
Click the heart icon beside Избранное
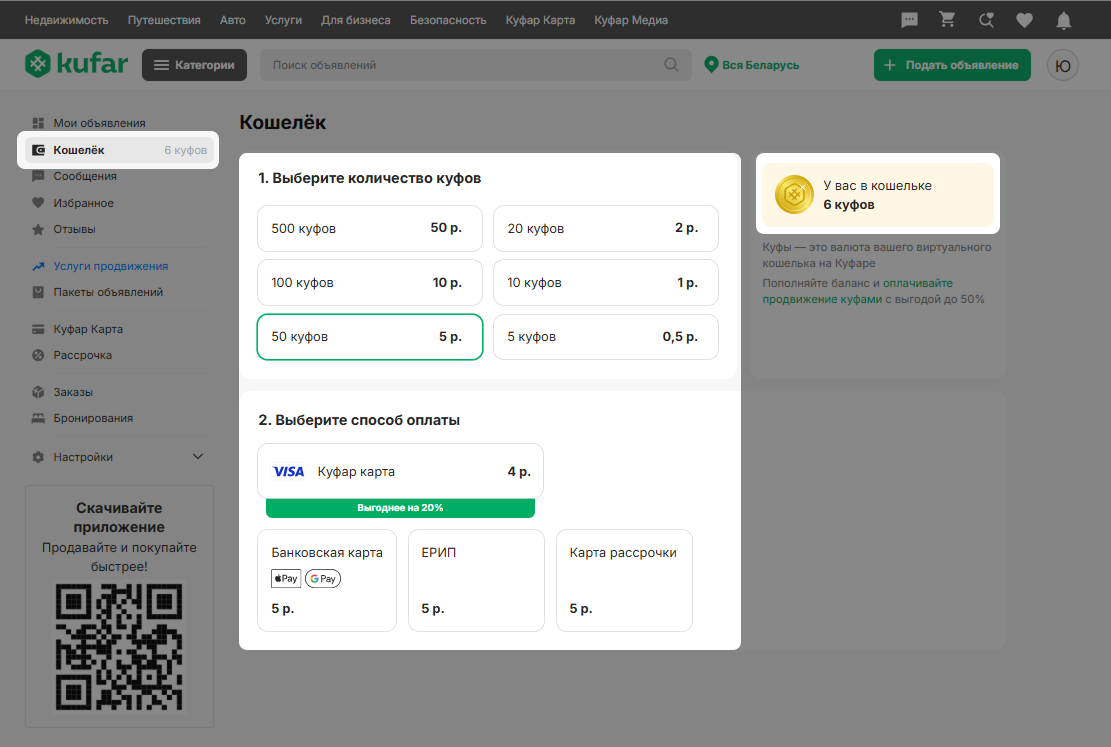click(x=38, y=203)
